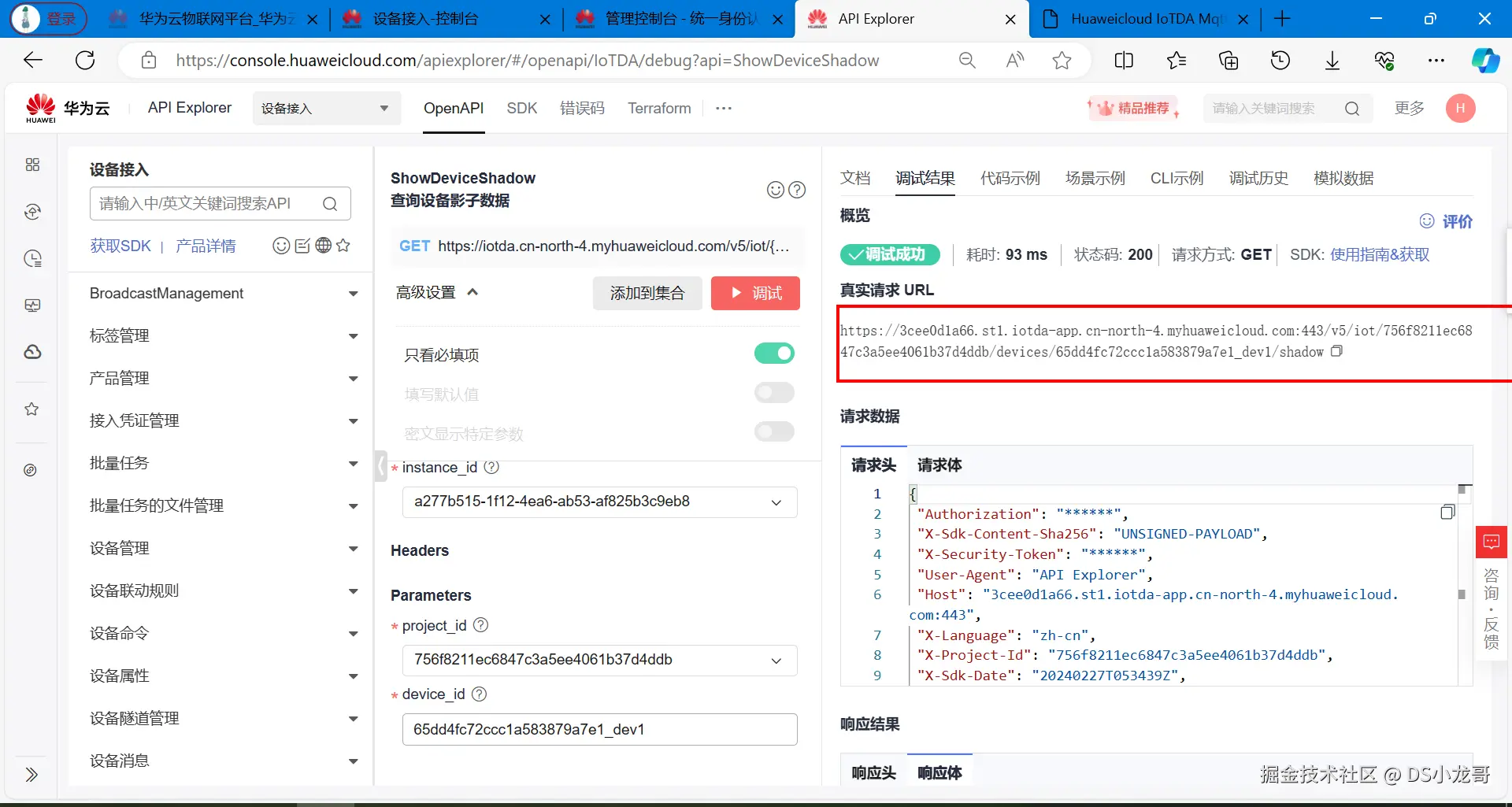Open the 设备接入 service dropdown
Screen dimensions: 1512x807
point(326,109)
